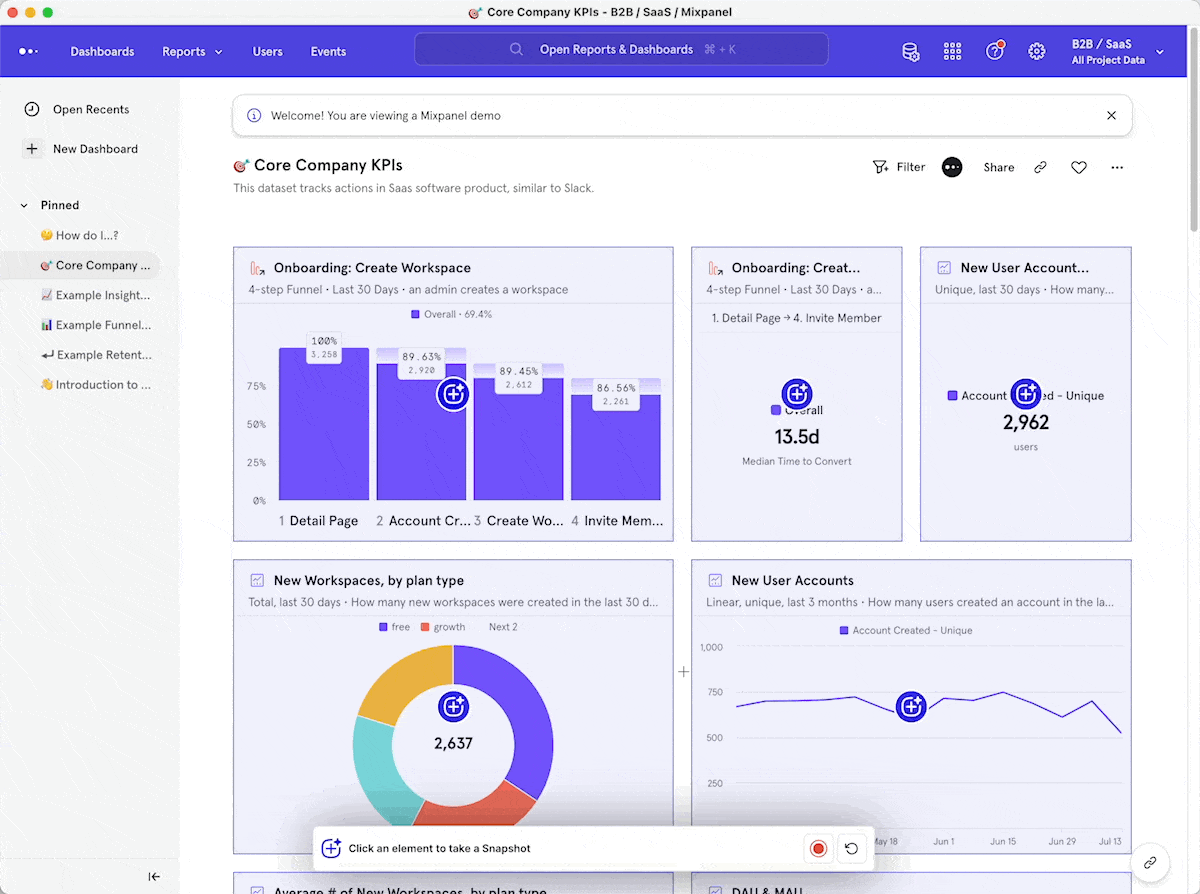Viewport: 1200px width, 894px height.
Task: Click the Detail Page bar in the funnel chart
Action: (324, 424)
